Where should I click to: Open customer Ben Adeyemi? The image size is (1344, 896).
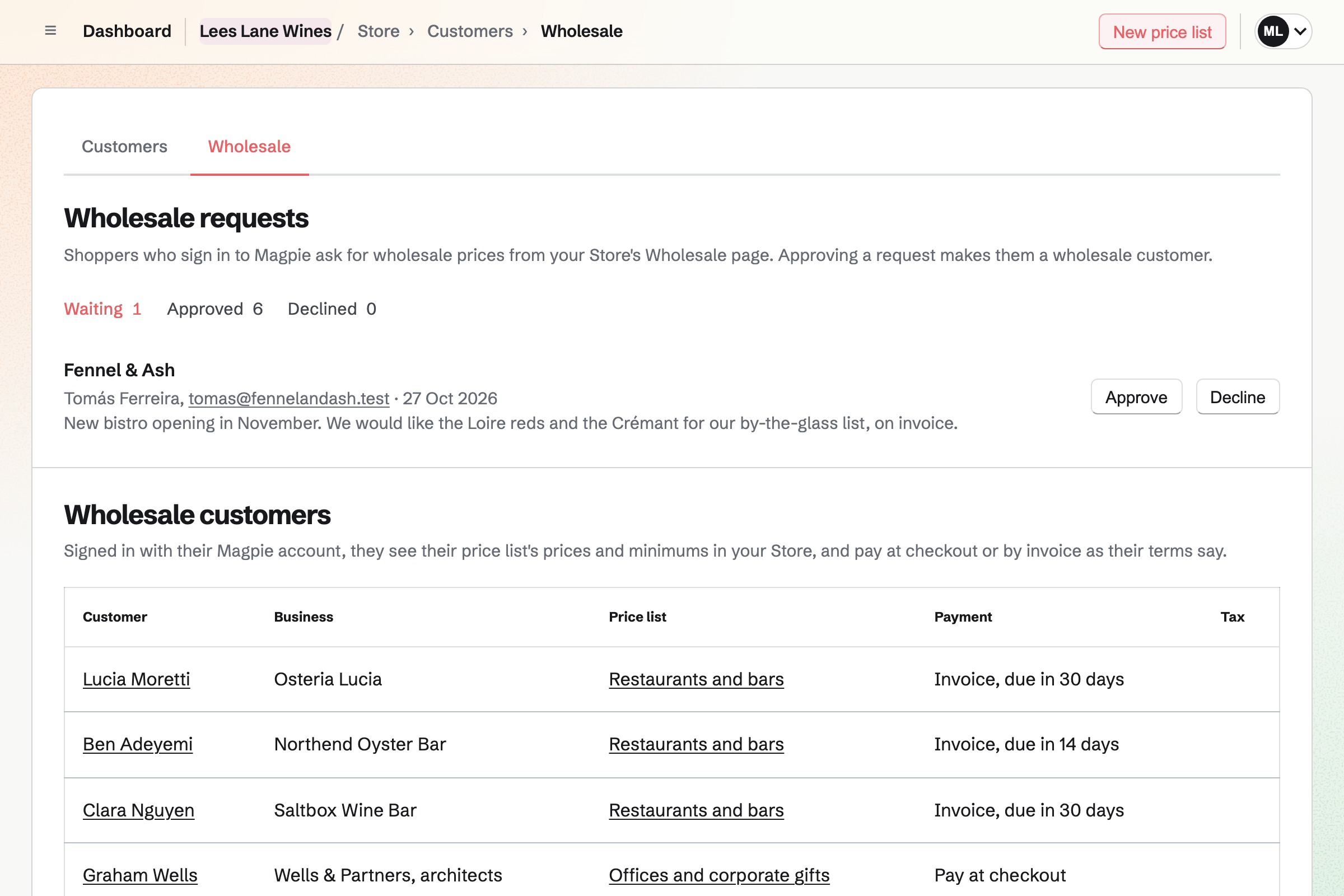[138, 745]
